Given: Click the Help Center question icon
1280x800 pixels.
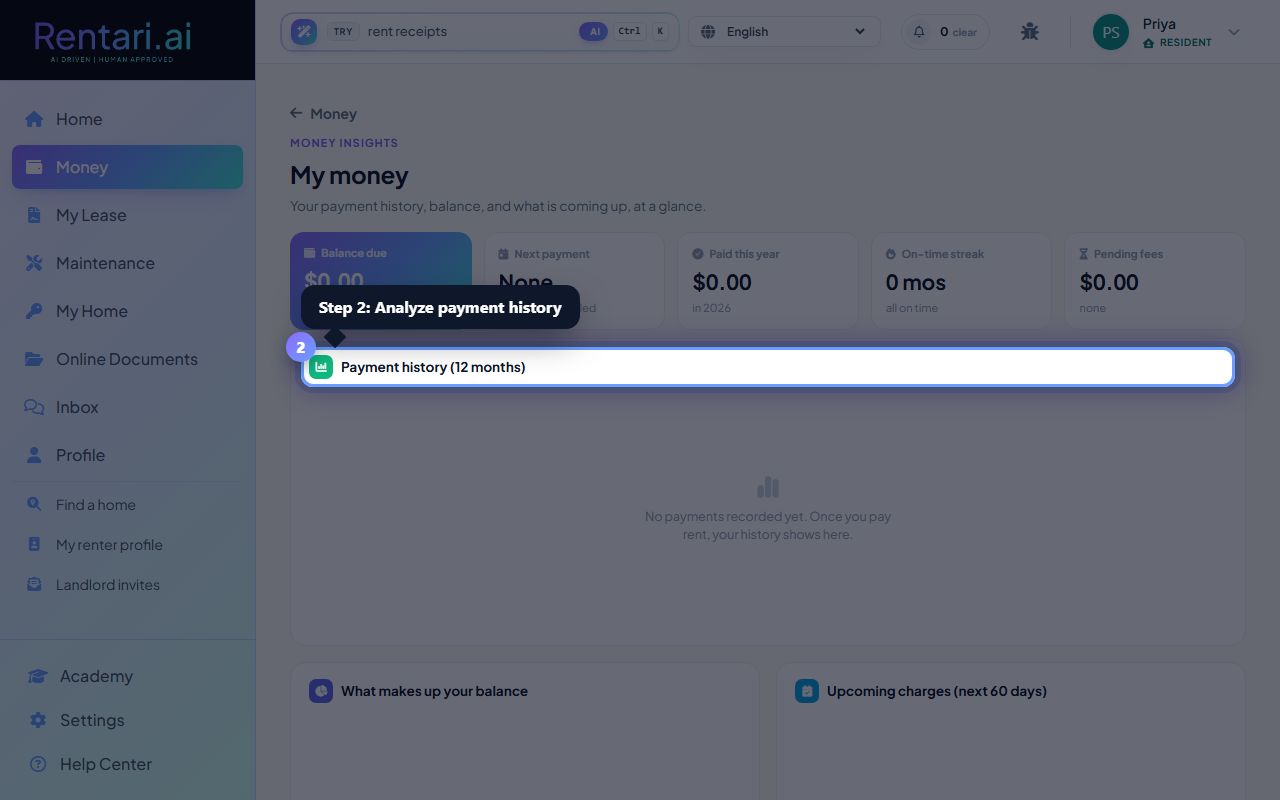Looking at the screenshot, I should click(x=38, y=764).
